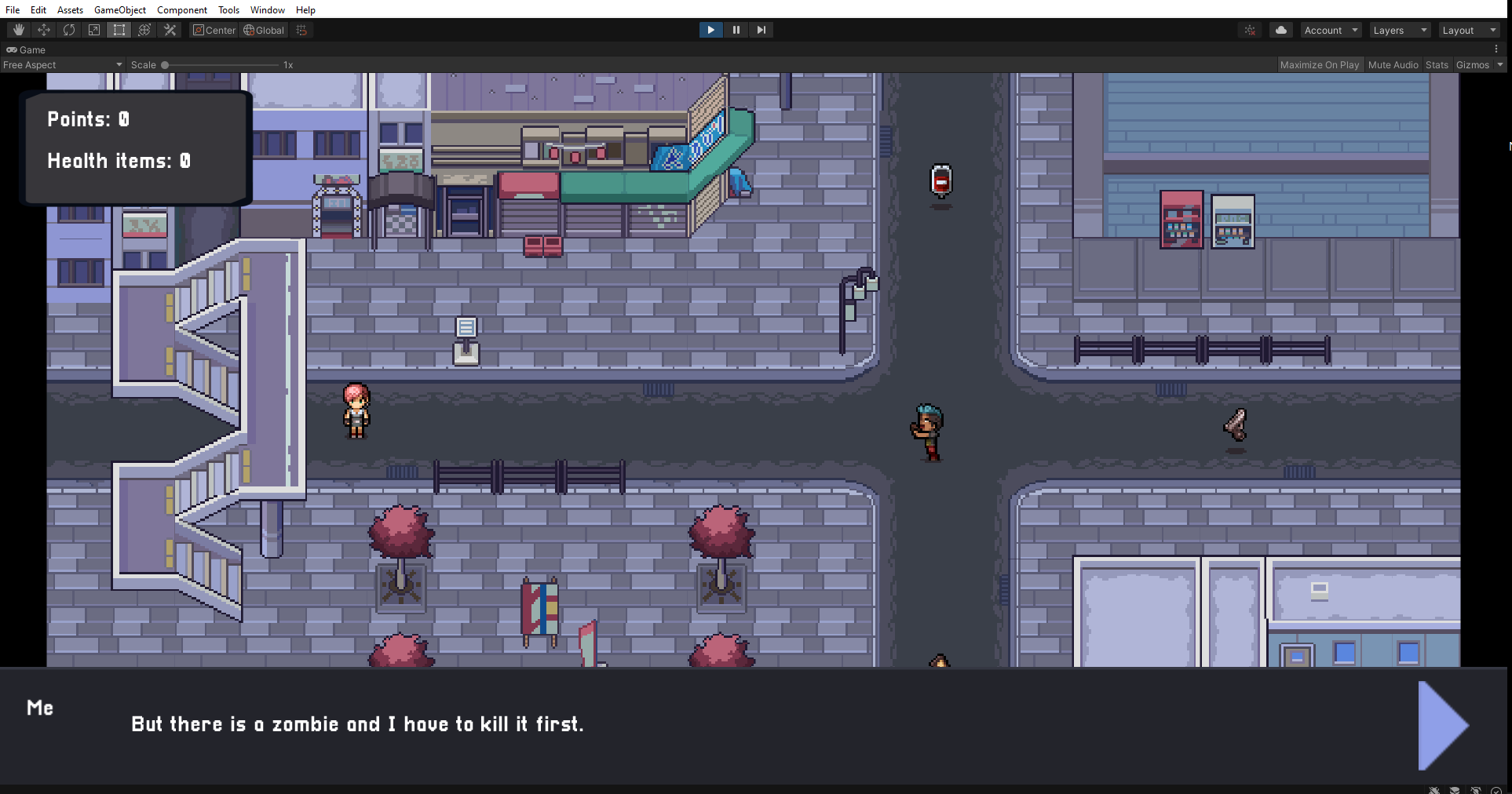This screenshot has width=1512, height=794.
Task: Select the Scale tool
Action: 94,30
